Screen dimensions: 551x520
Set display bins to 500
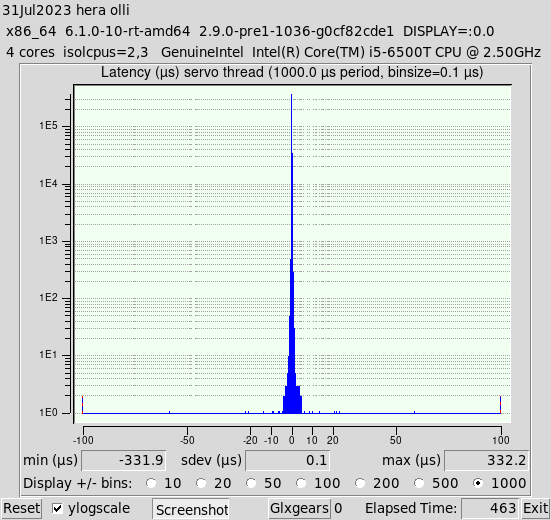(x=419, y=483)
